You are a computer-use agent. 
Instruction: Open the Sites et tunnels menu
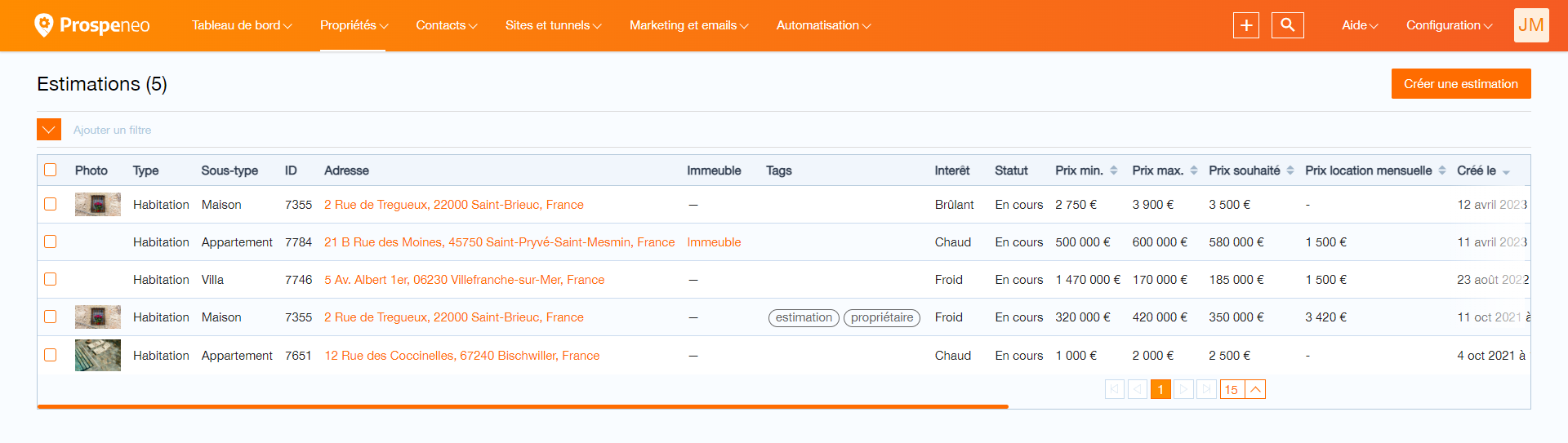(553, 25)
